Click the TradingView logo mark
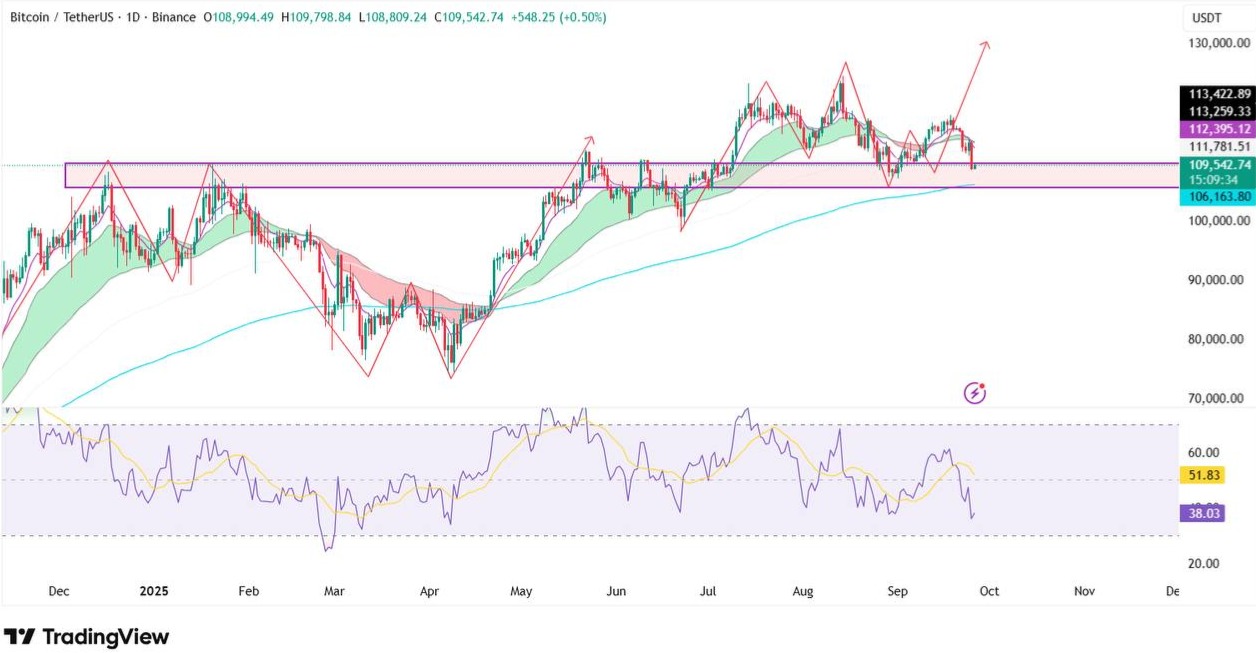Image resolution: width=1256 pixels, height=653 pixels. click(20, 637)
